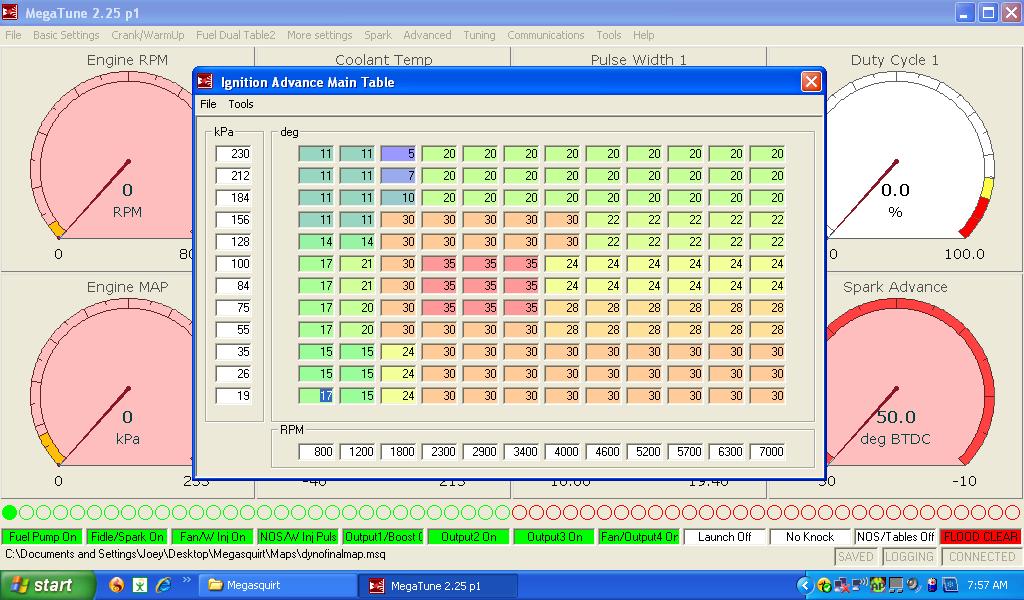
Task: Click the Ignition Advance Main Table title icon
Action: click(x=205, y=82)
